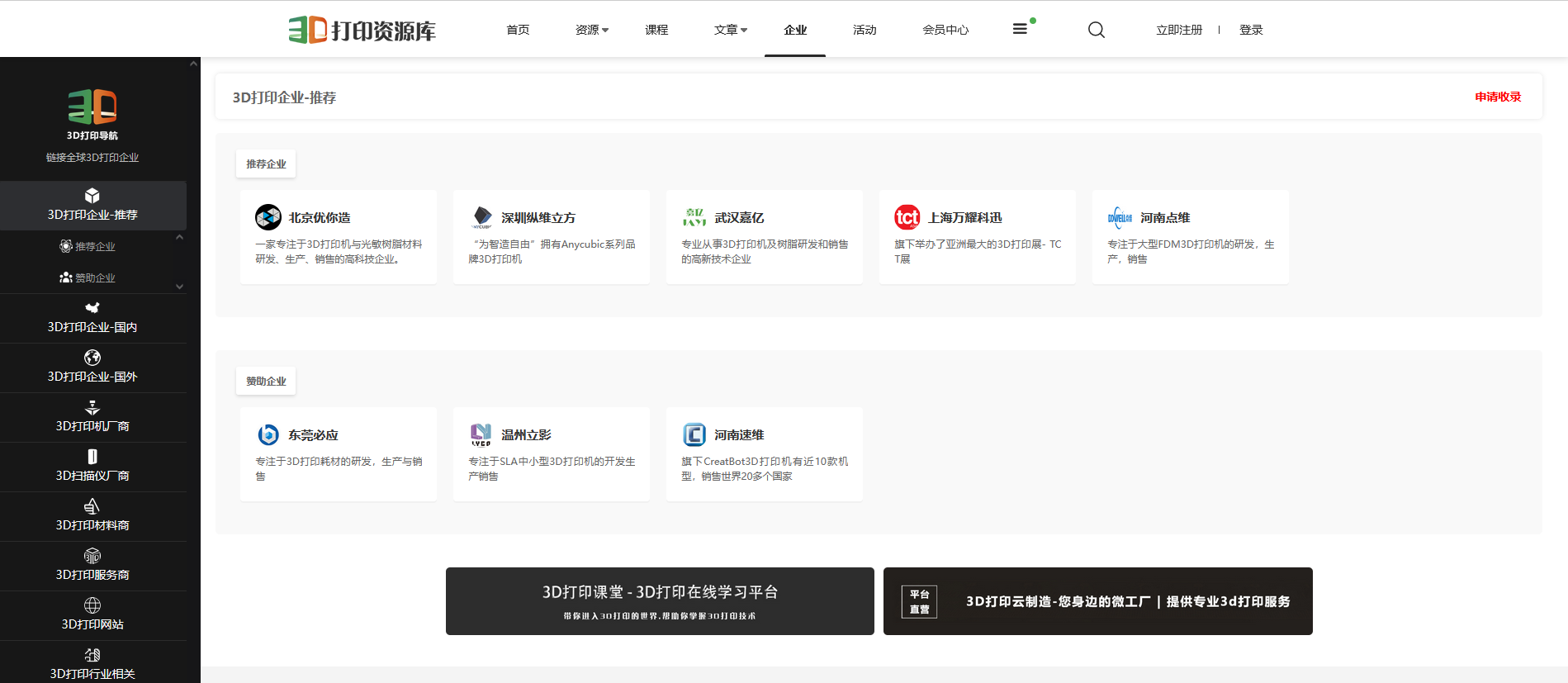Click the 河南点维 company logo
Screen dimensions: 1568x683
[1120, 217]
